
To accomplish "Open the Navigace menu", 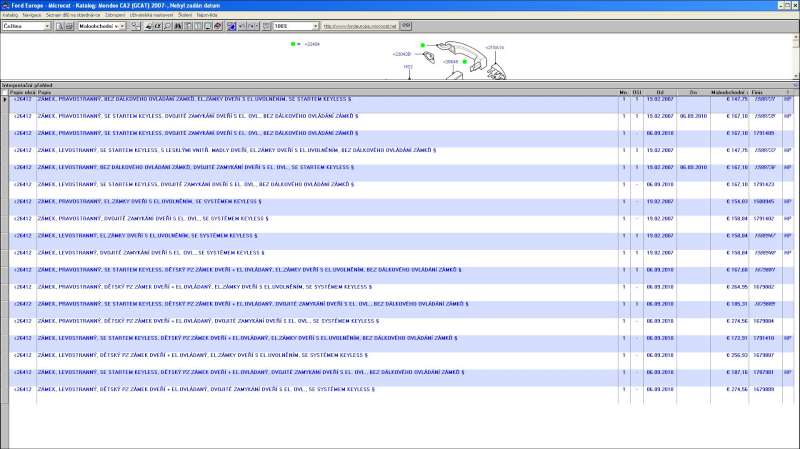I will [x=31, y=16].
